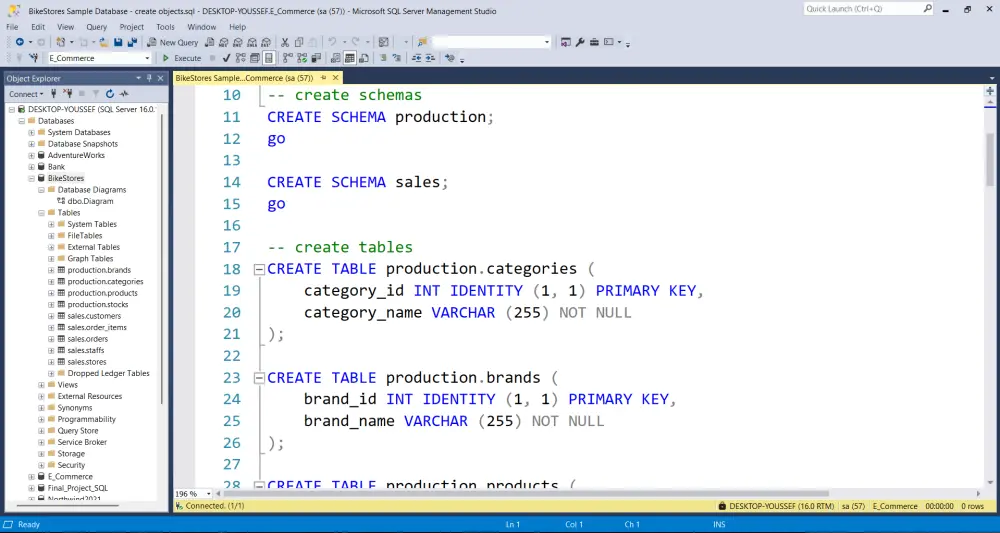Click the pin icon on query tab
The width and height of the screenshot is (1000, 533).
point(323,78)
